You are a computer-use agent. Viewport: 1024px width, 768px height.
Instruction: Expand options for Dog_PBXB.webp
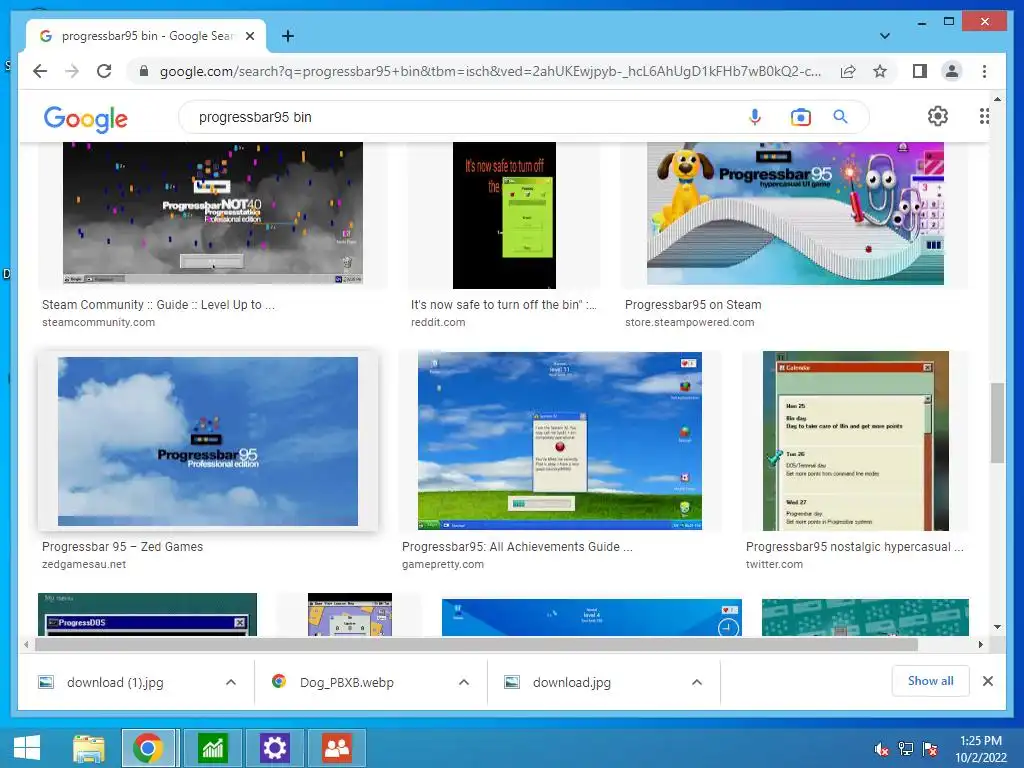pyautogui.click(x=464, y=682)
